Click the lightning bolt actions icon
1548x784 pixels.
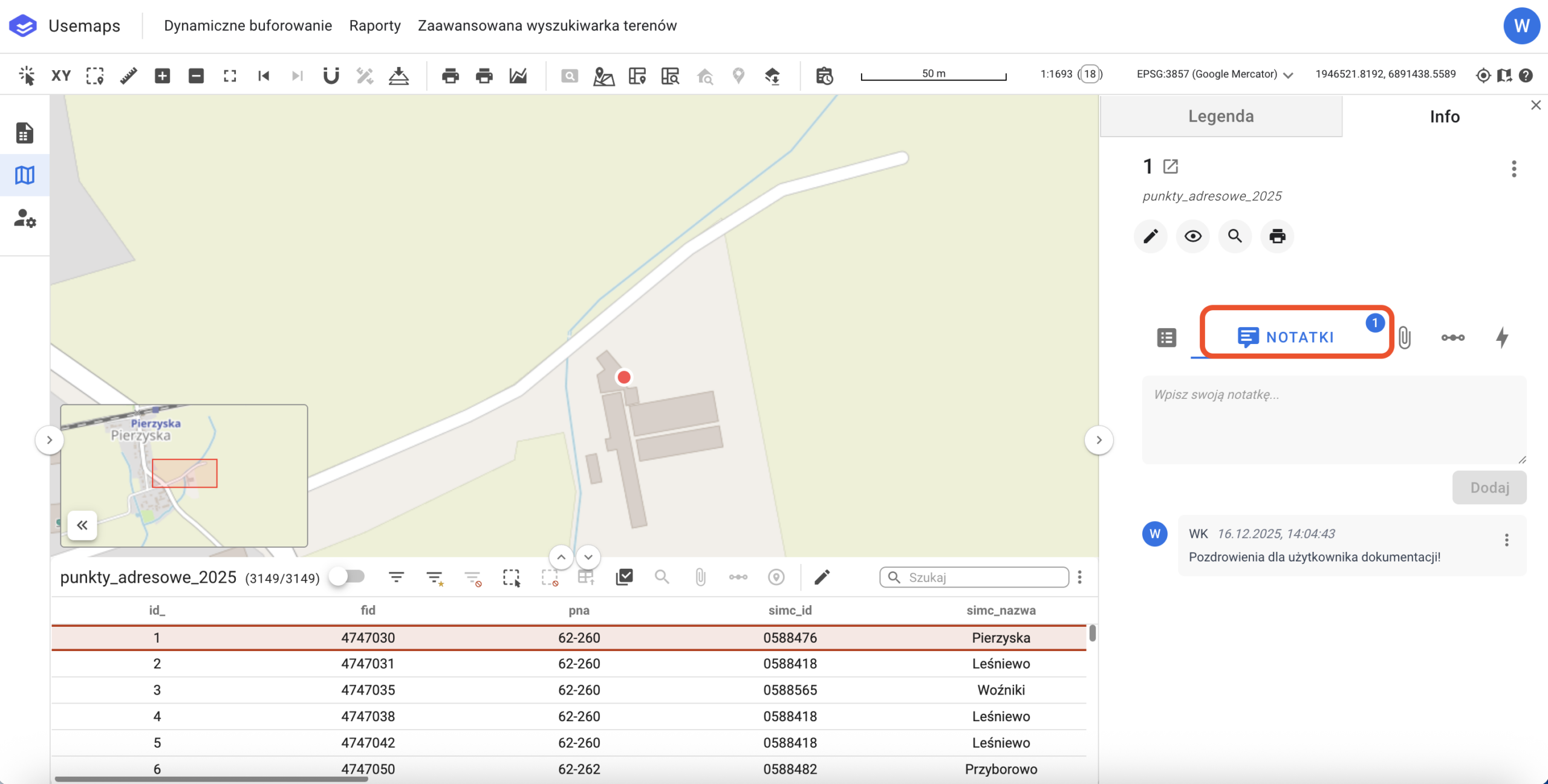[1502, 337]
